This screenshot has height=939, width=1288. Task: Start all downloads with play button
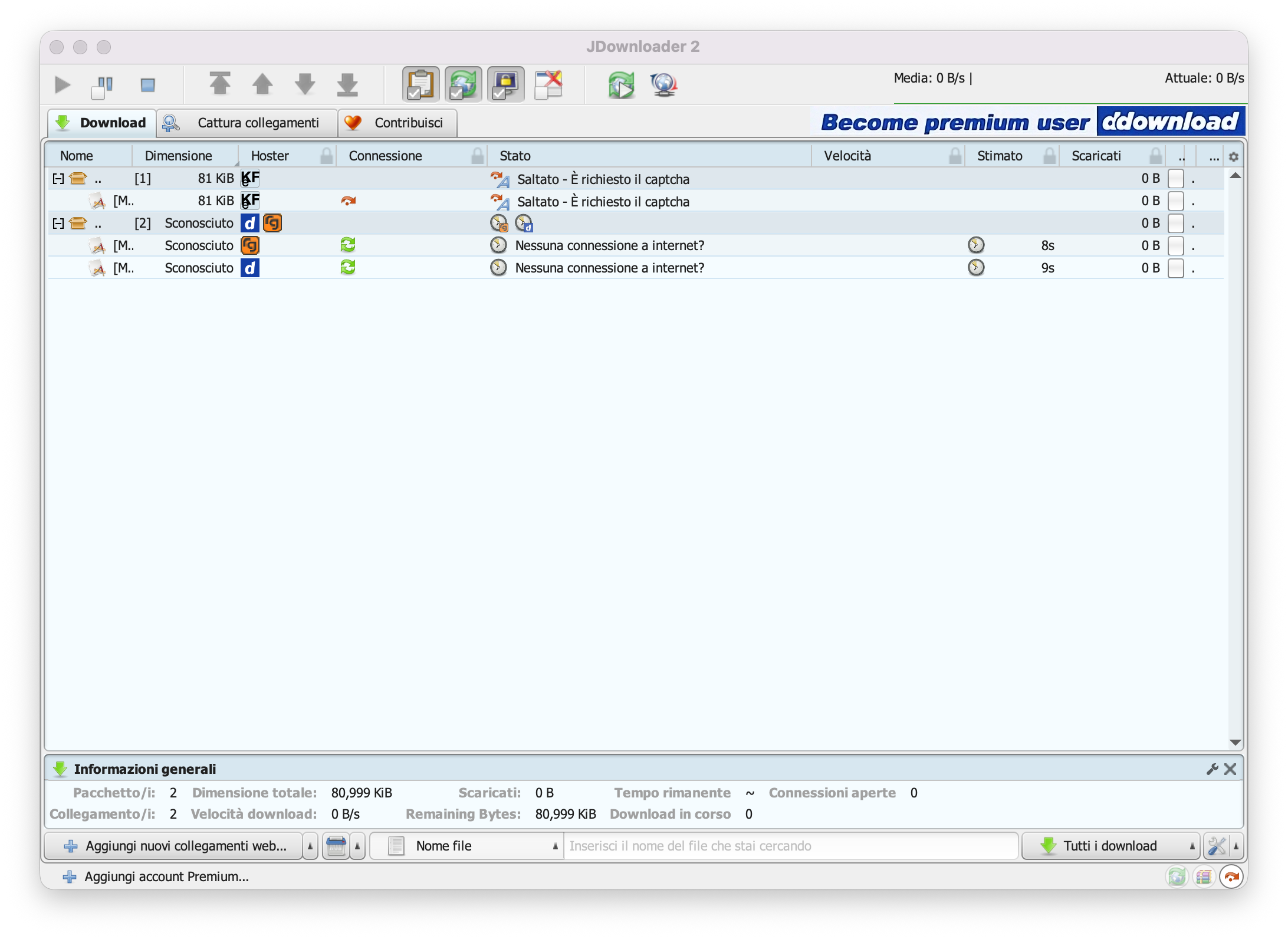tap(63, 85)
